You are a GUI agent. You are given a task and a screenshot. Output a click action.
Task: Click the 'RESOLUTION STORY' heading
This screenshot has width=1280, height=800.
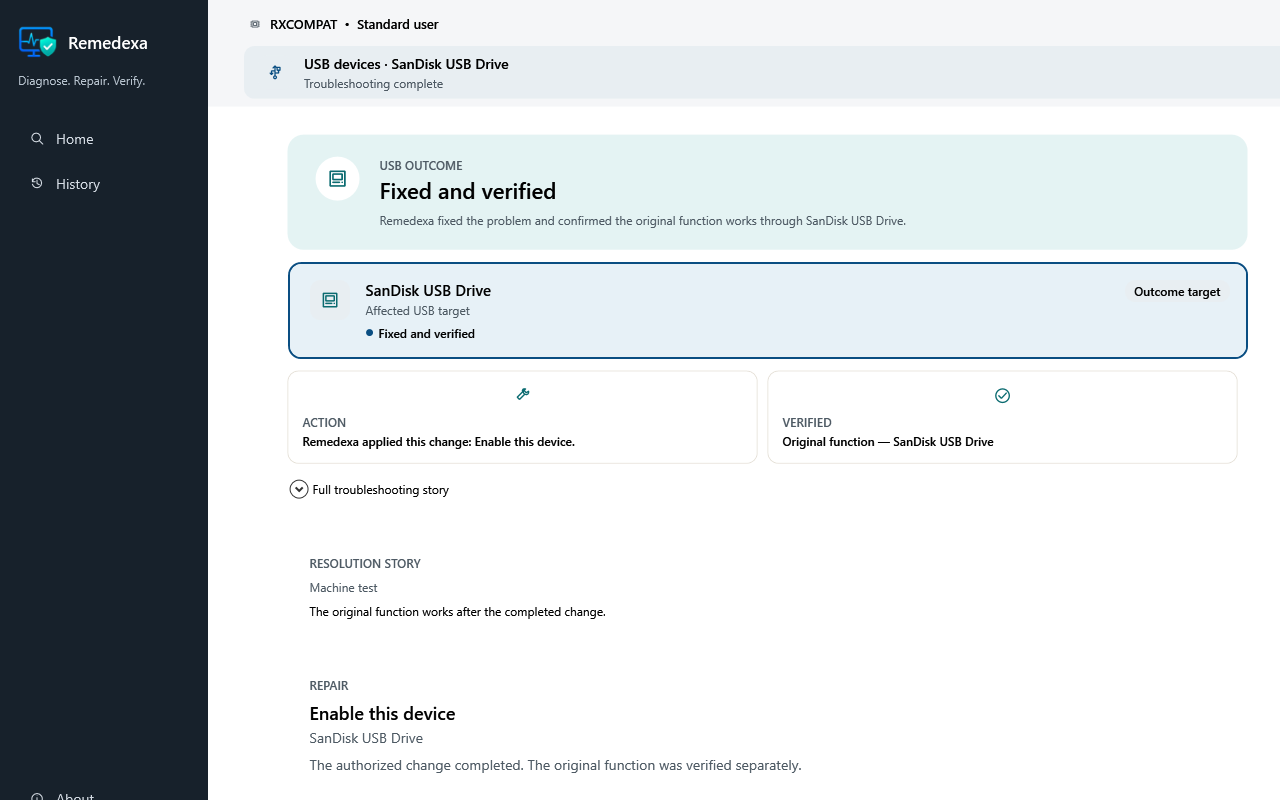[365, 564]
